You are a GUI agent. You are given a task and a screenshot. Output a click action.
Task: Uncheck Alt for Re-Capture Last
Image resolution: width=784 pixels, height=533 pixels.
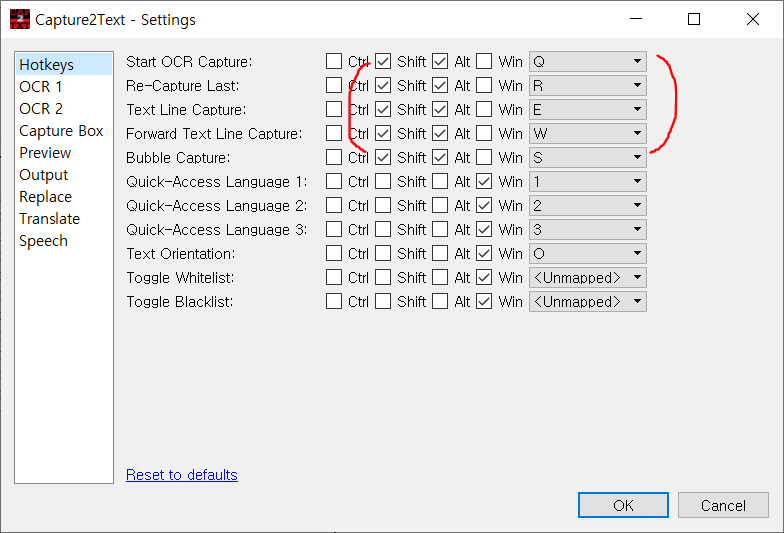[x=440, y=85]
